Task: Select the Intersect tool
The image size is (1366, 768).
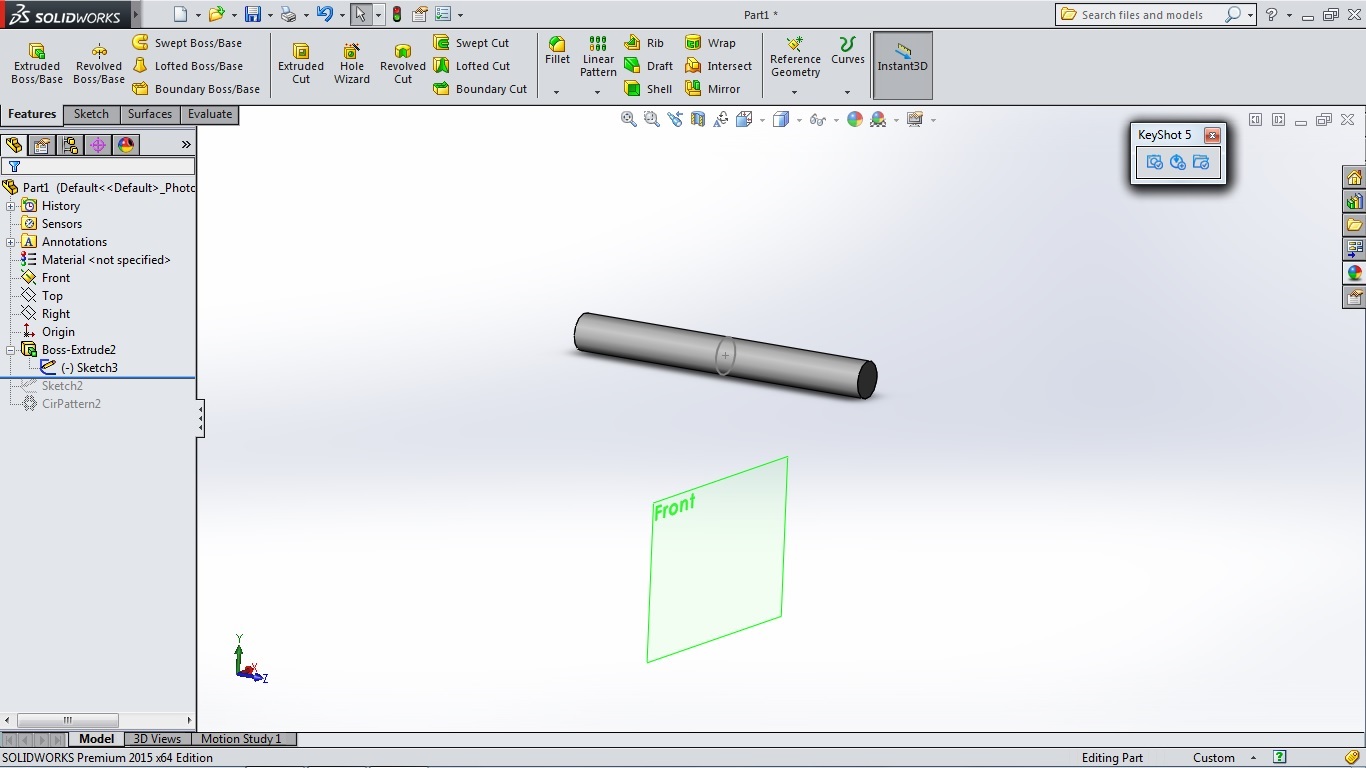Action: [718, 66]
